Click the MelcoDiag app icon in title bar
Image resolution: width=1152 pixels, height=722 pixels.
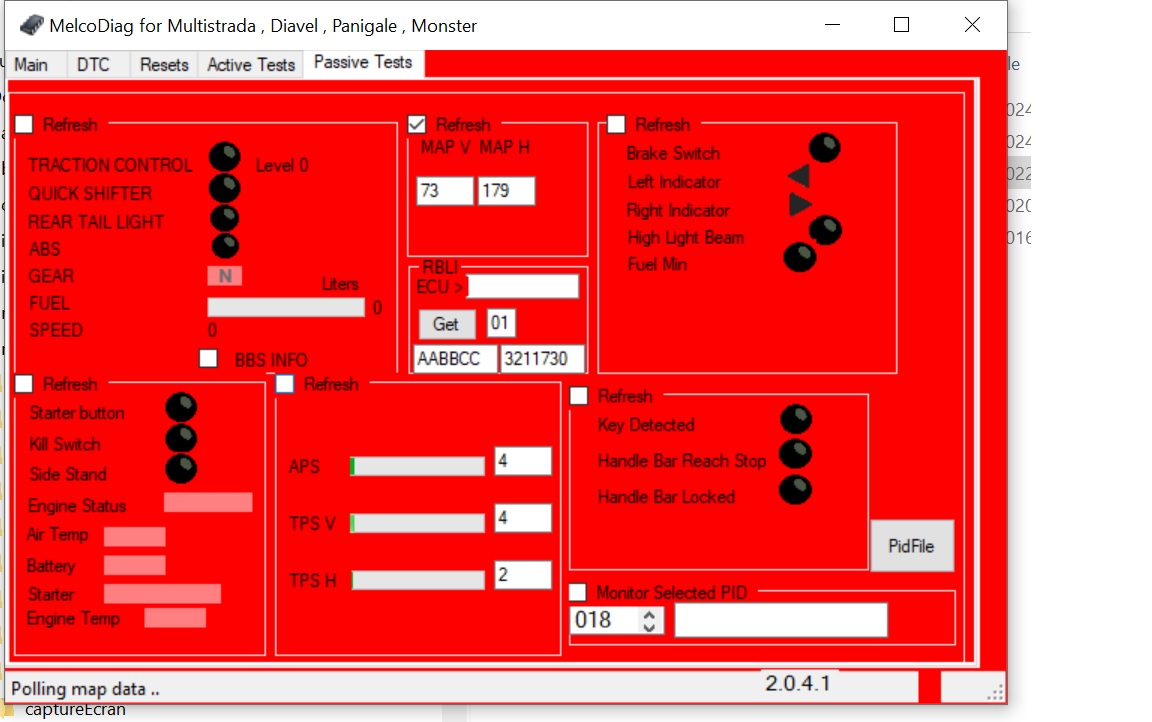[31, 26]
